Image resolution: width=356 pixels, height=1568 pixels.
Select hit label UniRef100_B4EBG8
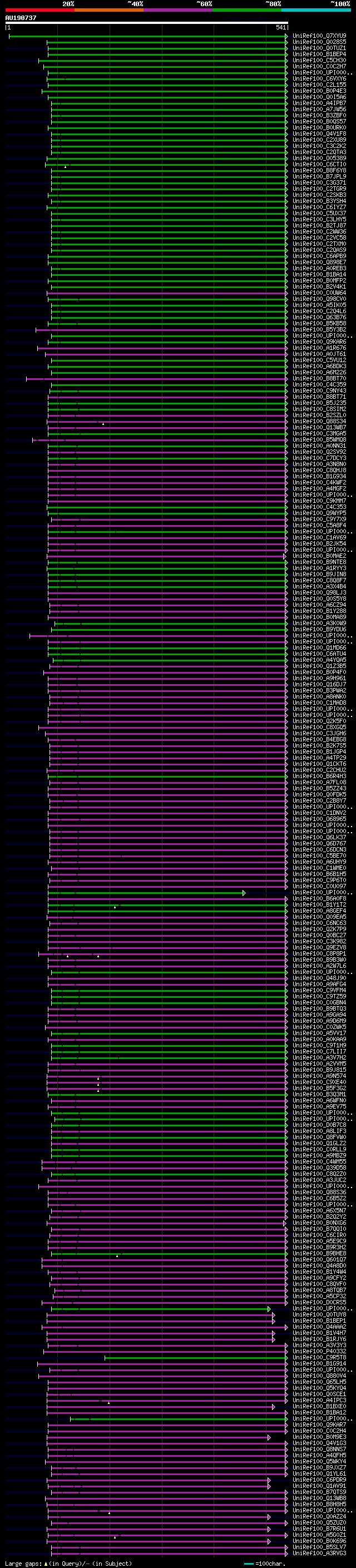point(319,740)
